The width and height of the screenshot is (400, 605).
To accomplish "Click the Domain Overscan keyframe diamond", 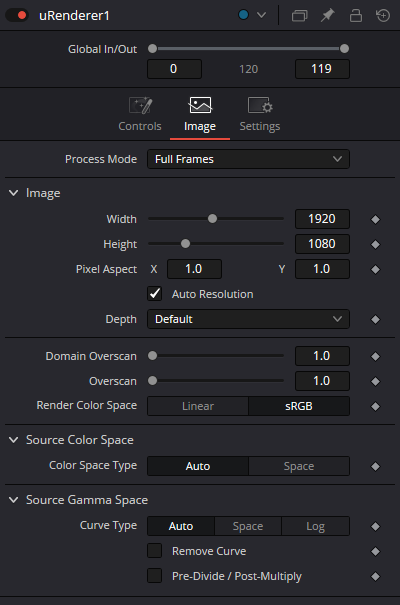I will [375, 357].
